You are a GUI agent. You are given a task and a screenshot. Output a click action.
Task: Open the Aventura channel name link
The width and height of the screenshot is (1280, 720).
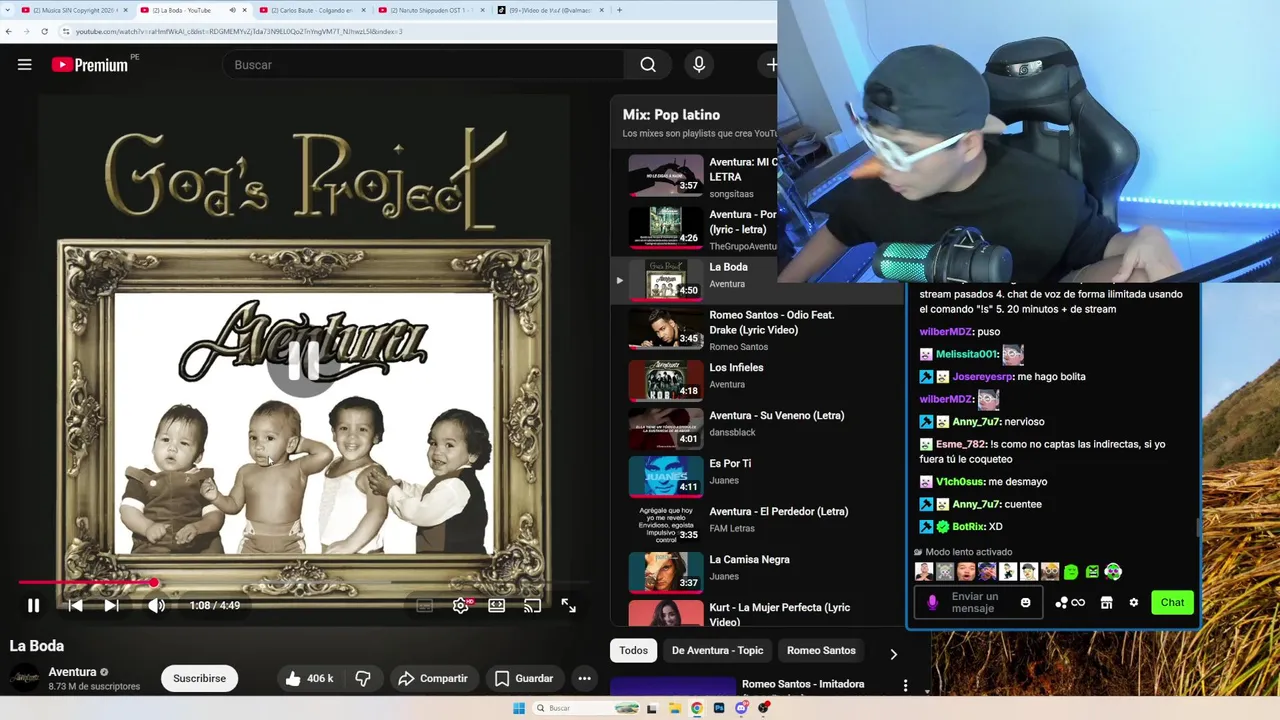(72, 672)
